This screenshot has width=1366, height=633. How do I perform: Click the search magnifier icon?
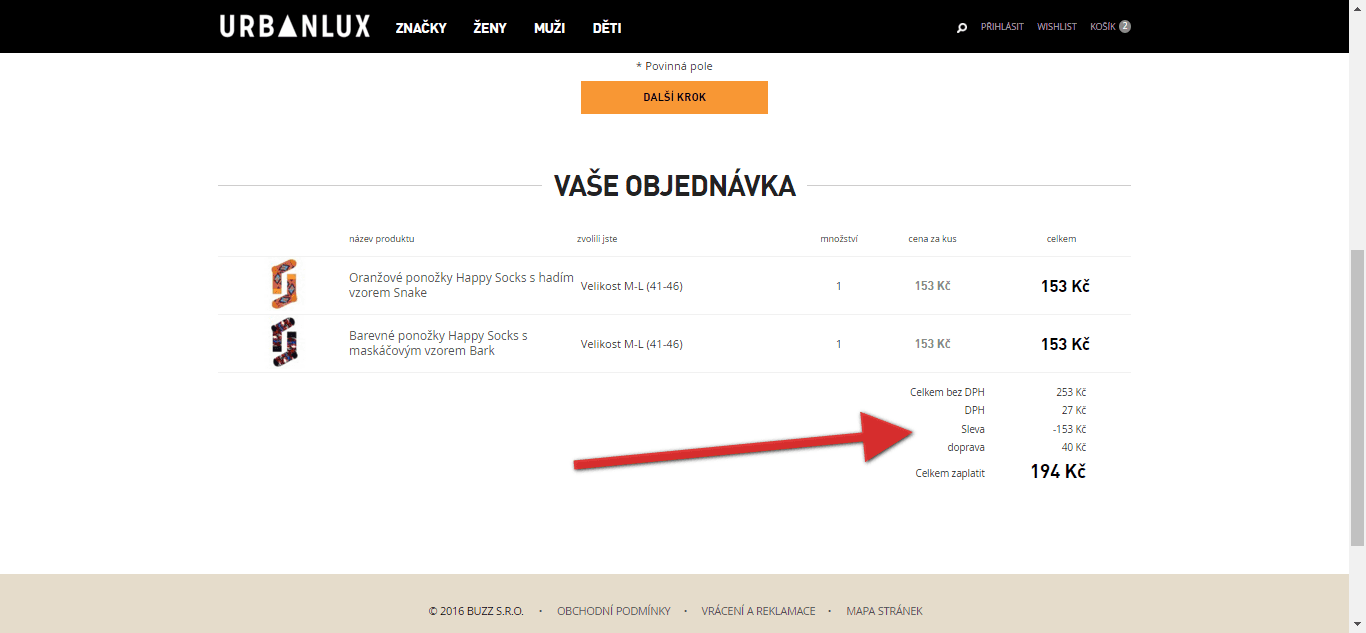[962, 28]
